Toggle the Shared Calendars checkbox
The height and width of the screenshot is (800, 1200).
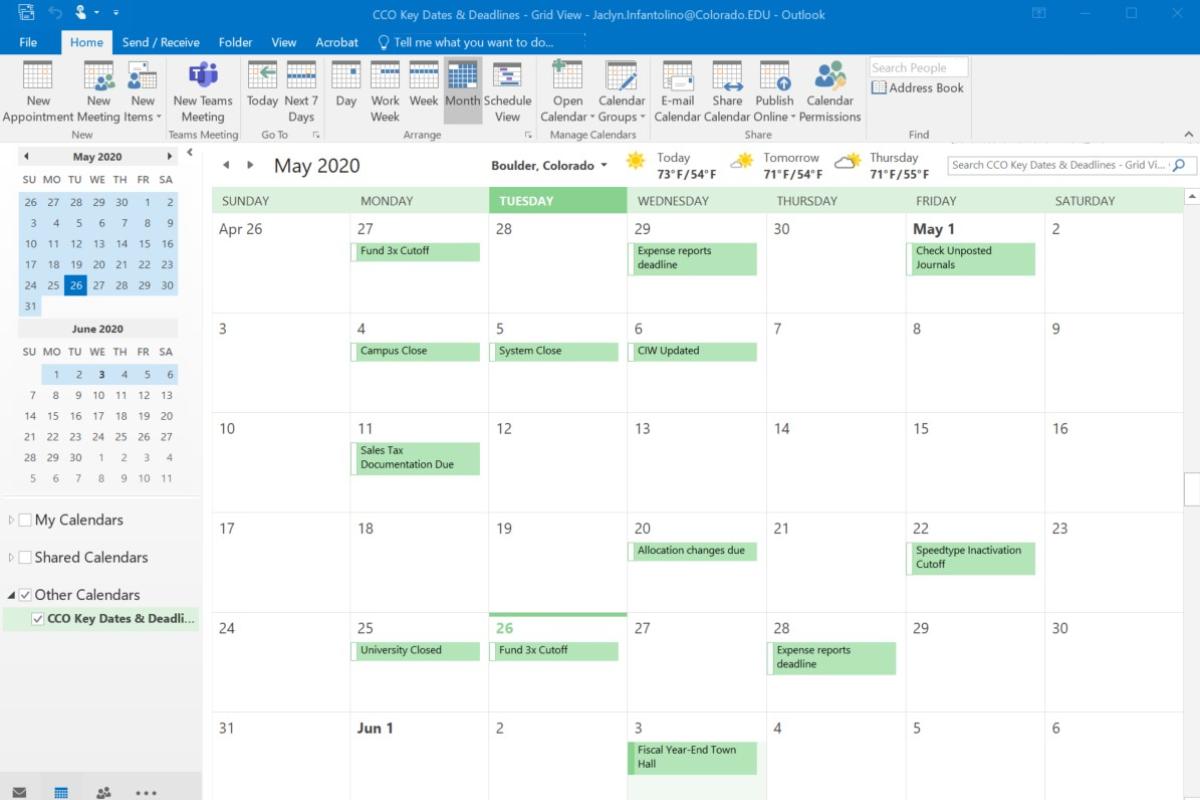[25, 557]
